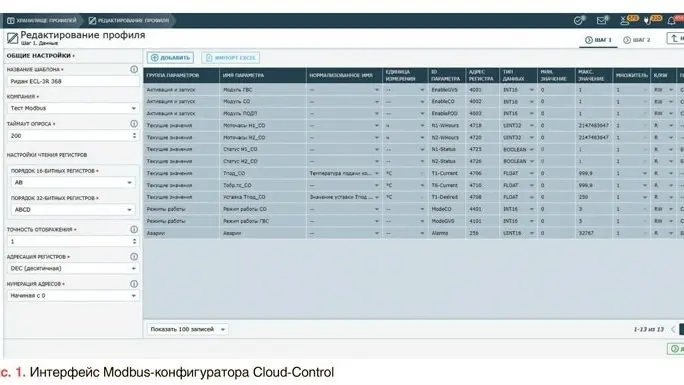Click info icon beside Адресация регистров

134,257
